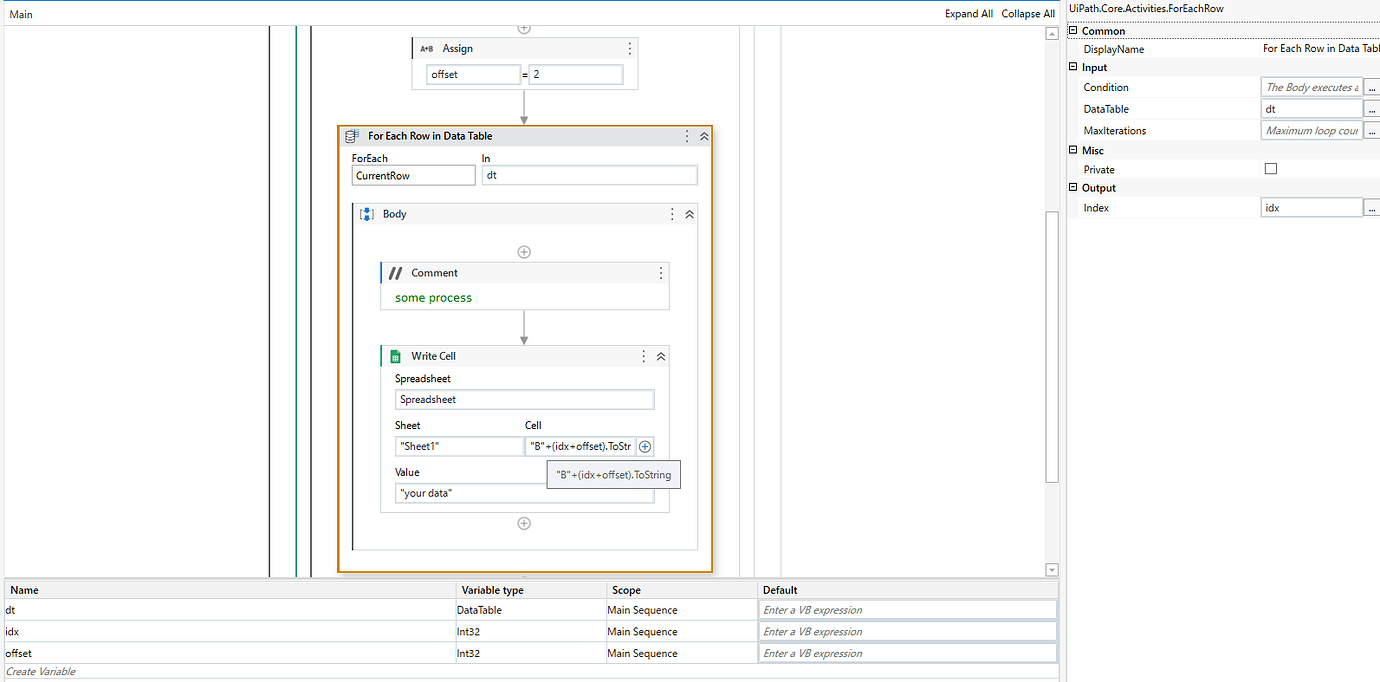This screenshot has height=682, width=1380.
Task: Click the A+B icon on the Assign activity
Action: pos(427,48)
